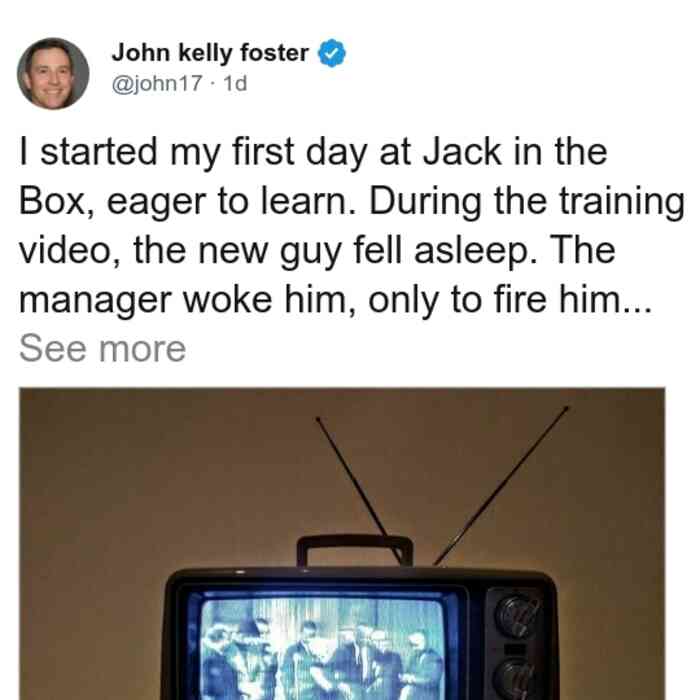This screenshot has height=700, width=700.
Task: Click the TV carrying handle in the photo
Action: (355, 551)
